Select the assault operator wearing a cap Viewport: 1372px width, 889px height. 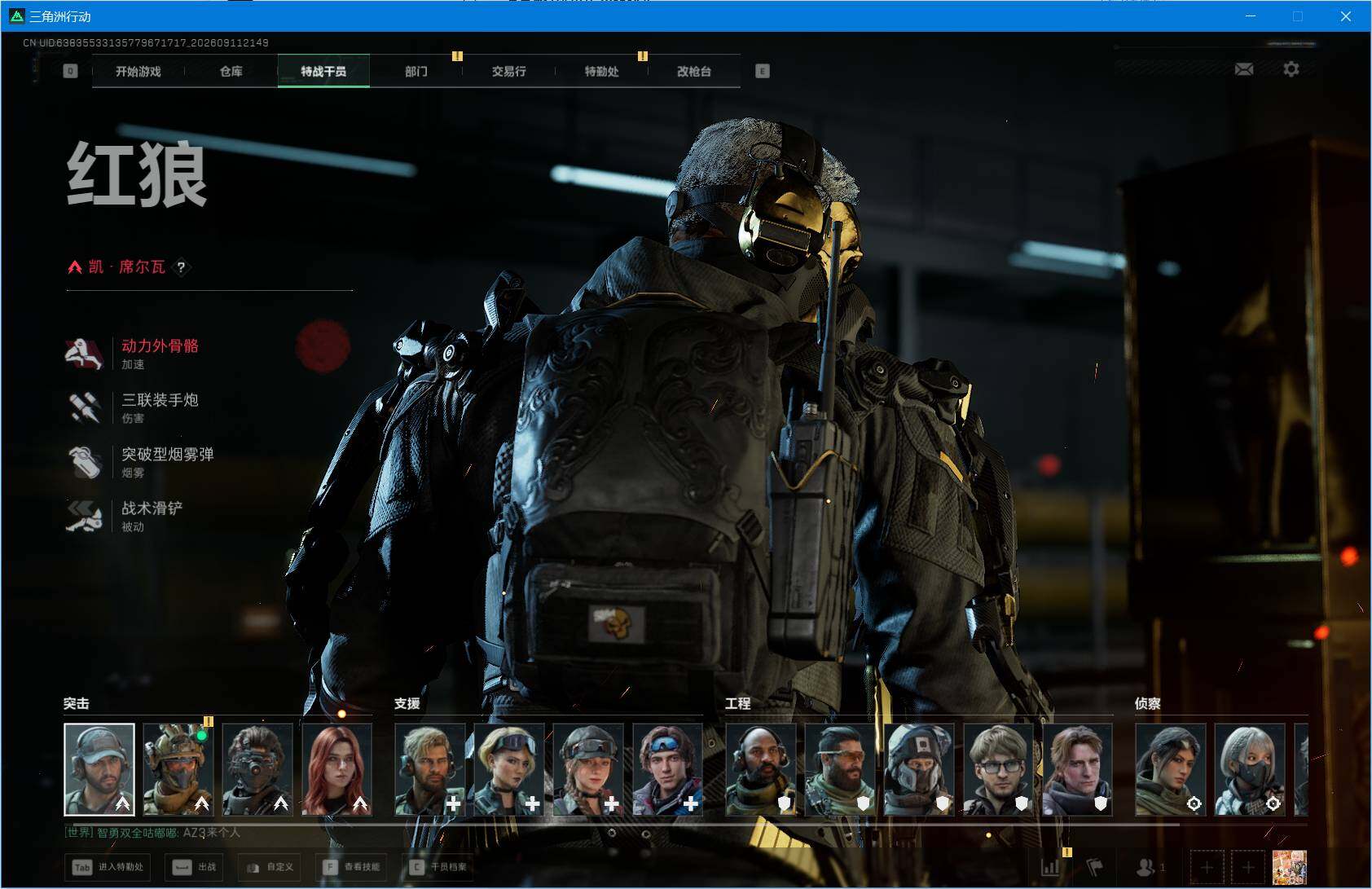[x=99, y=769]
